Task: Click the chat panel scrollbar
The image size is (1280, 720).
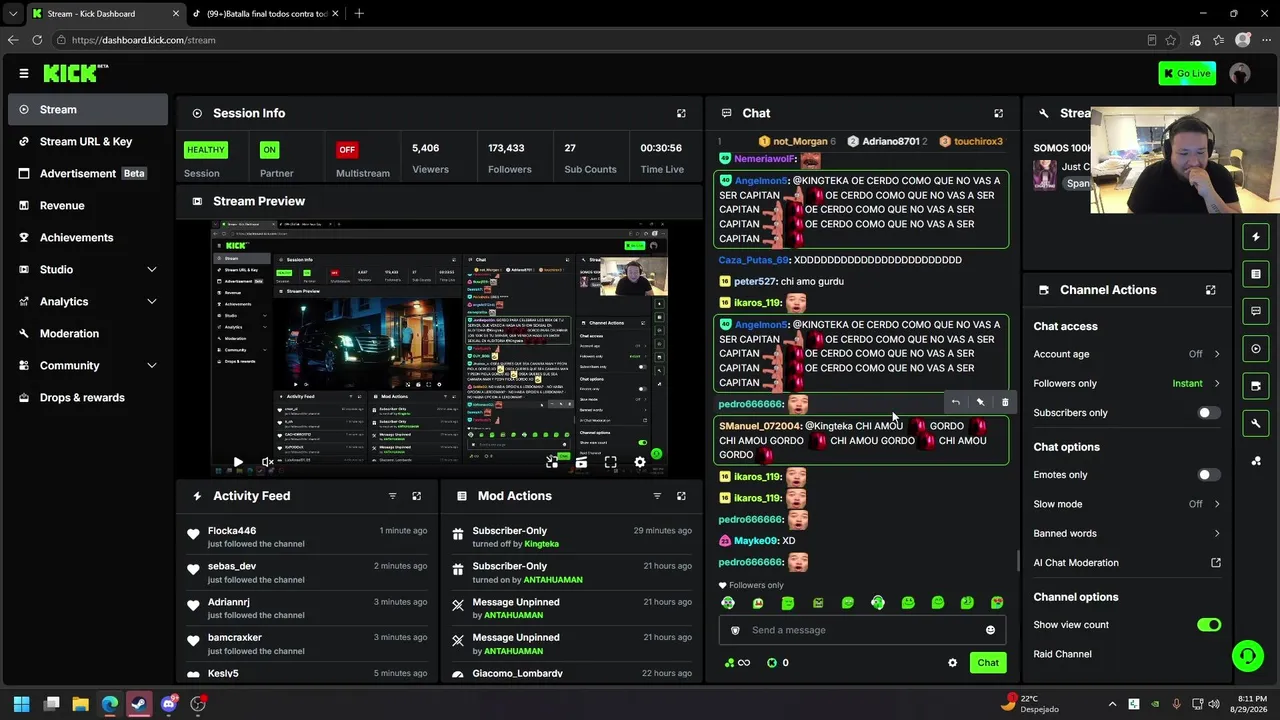Action: [x=1018, y=560]
